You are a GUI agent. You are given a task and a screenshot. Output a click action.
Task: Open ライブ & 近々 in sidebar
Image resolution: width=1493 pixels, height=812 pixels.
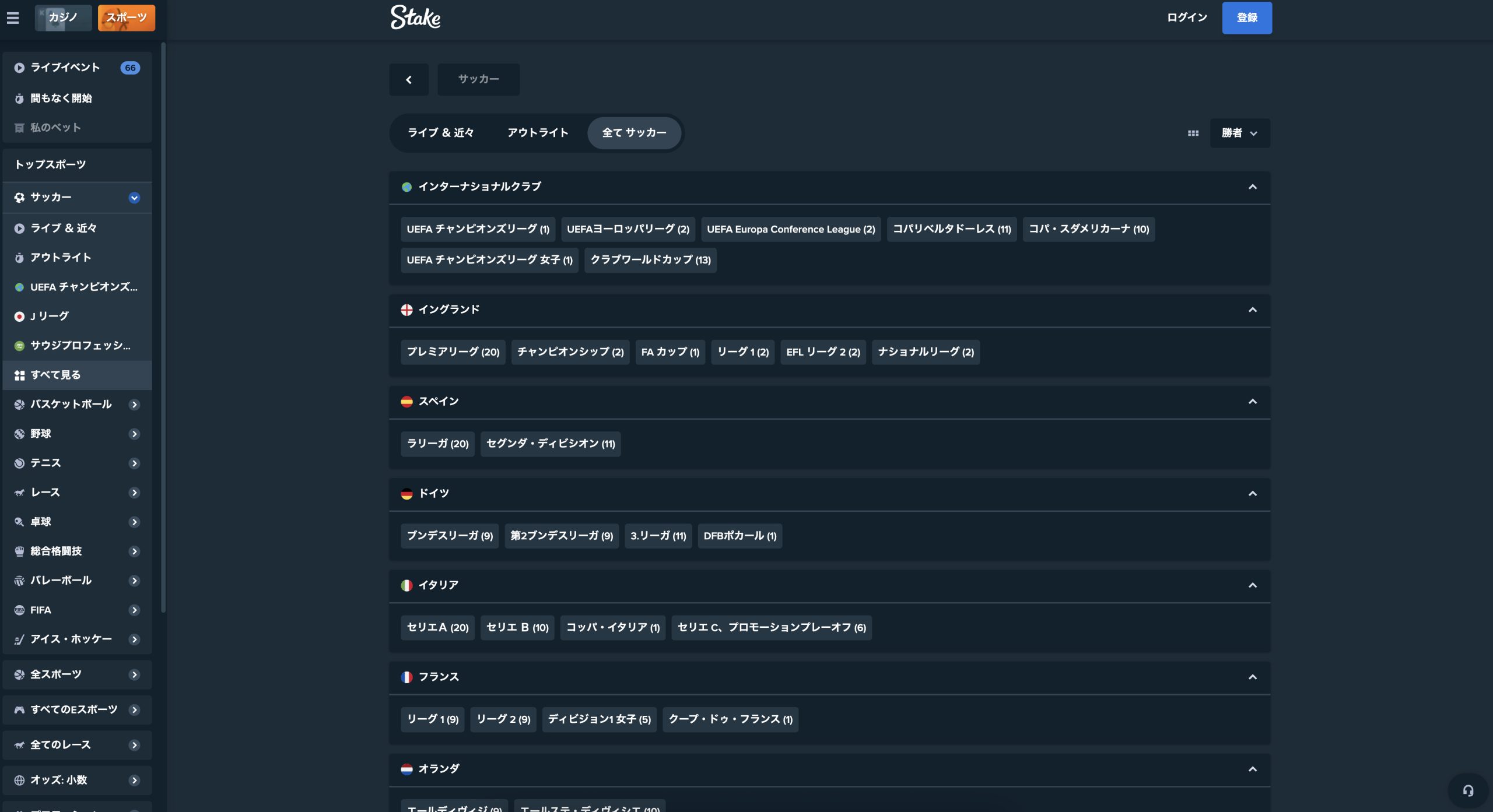tap(77, 229)
